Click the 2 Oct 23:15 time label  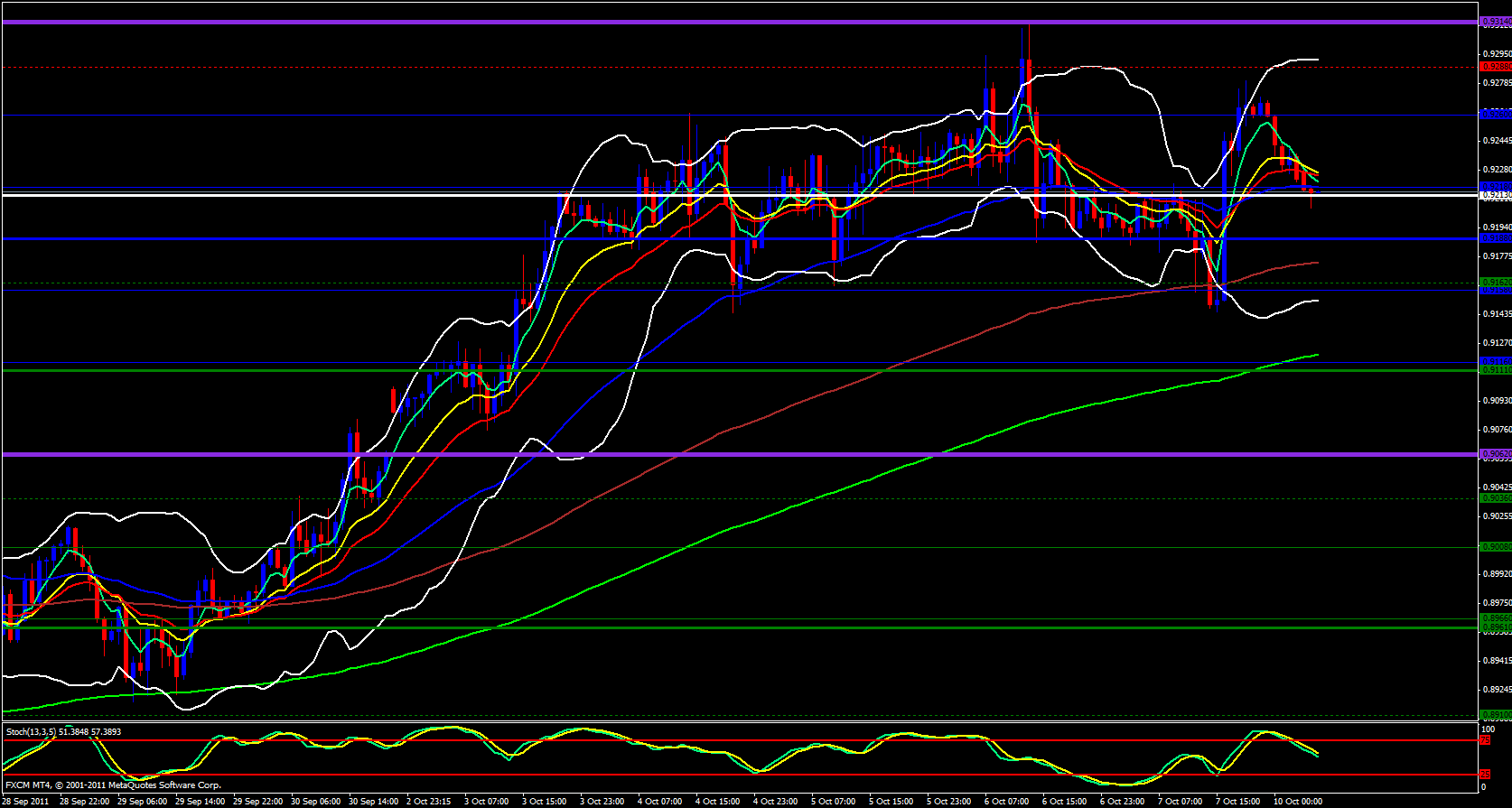click(x=427, y=802)
